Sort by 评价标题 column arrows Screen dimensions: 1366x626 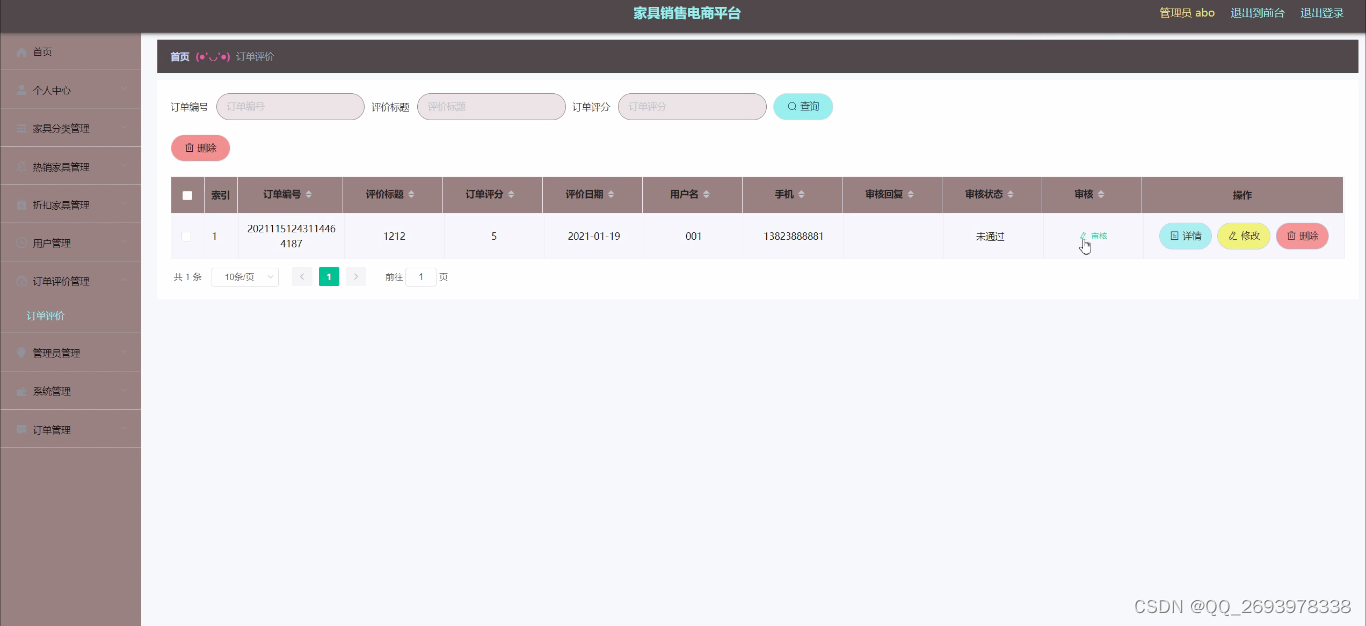pos(411,195)
